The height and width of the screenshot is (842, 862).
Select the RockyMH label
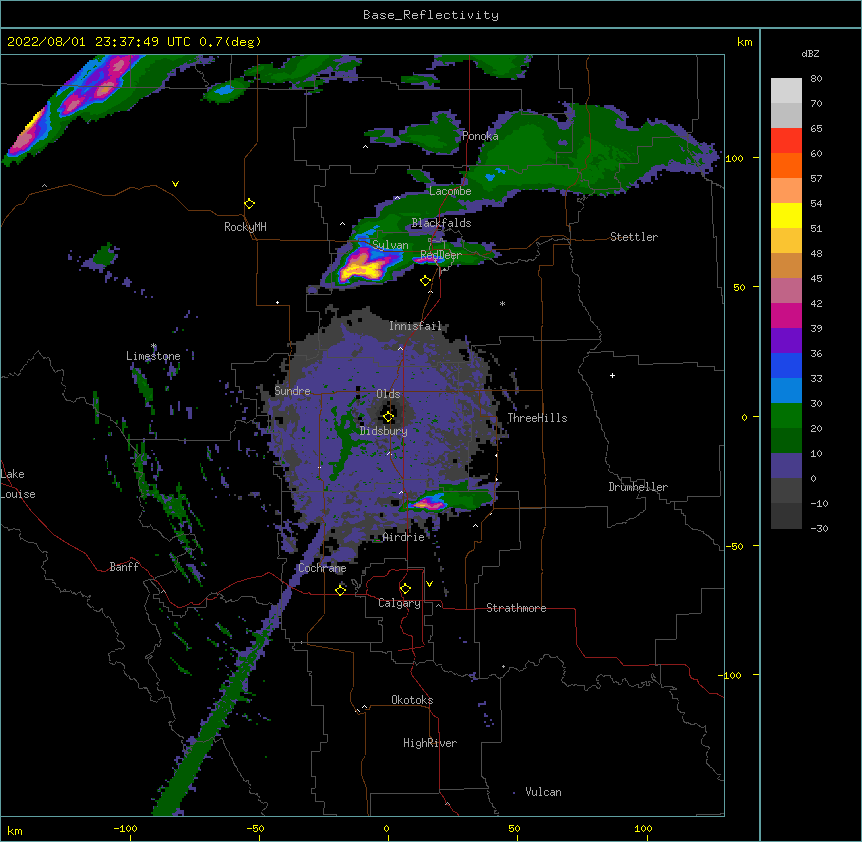point(245,227)
